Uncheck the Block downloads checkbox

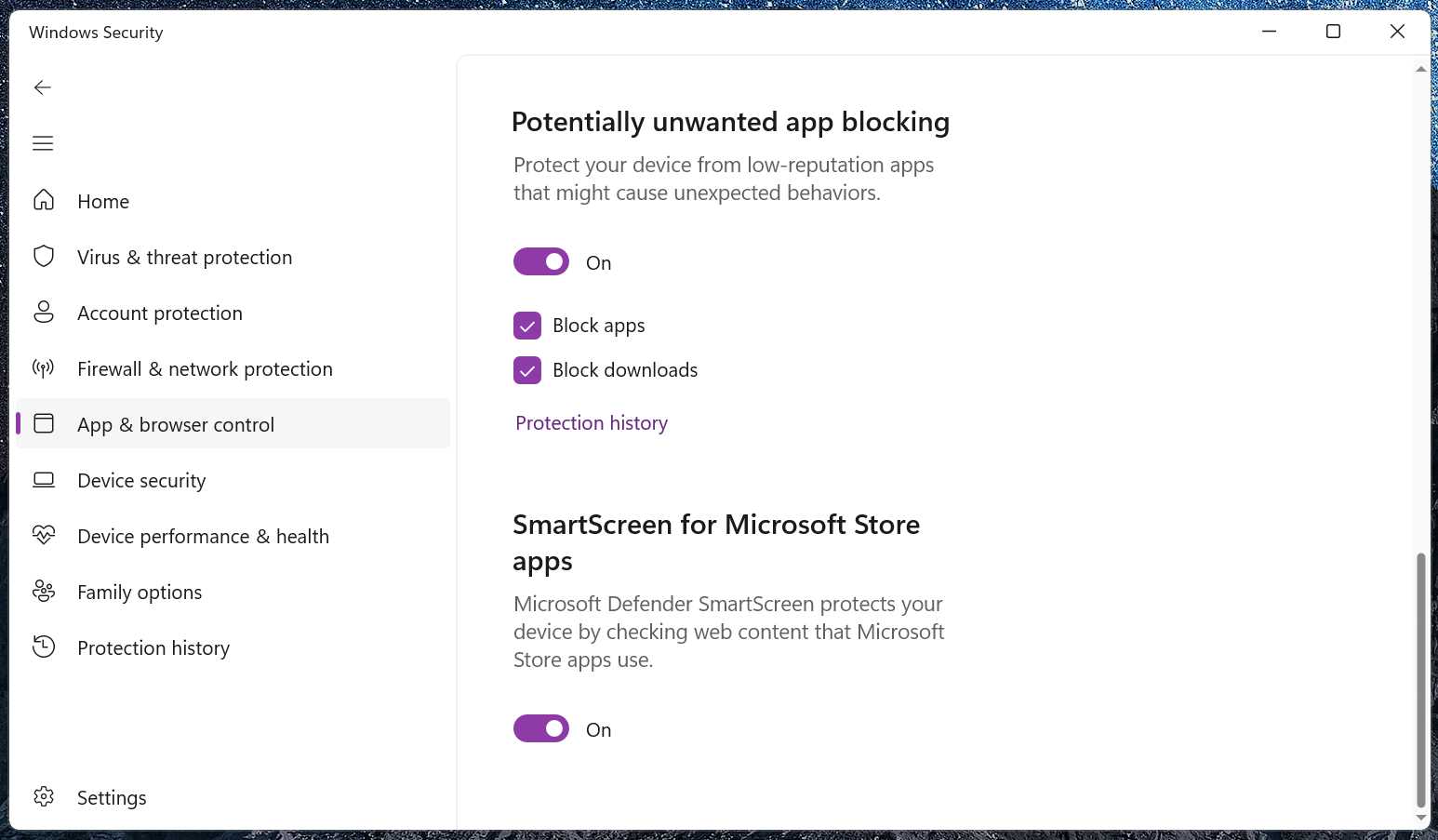(527, 370)
